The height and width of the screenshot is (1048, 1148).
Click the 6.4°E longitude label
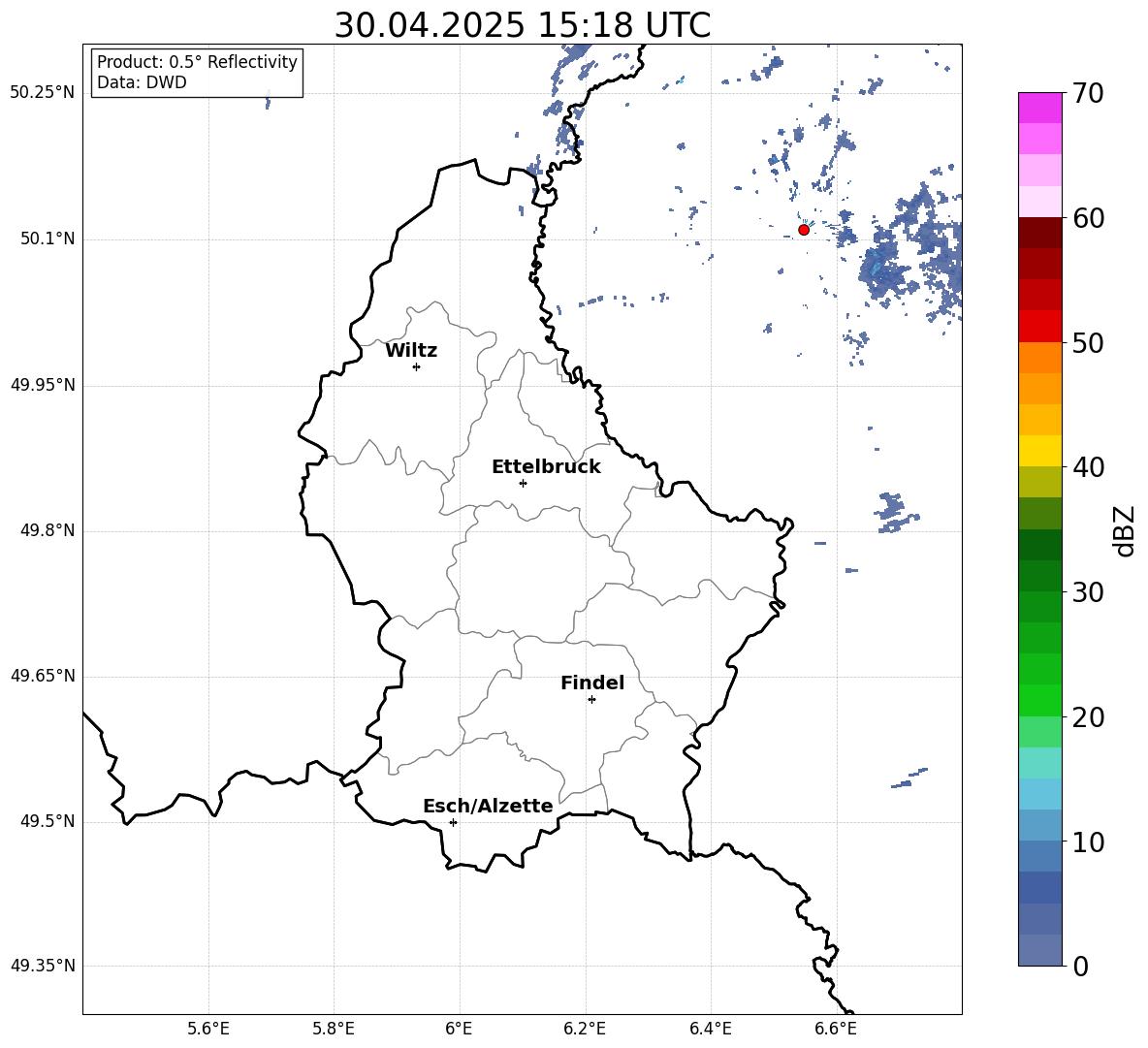coord(710,1029)
